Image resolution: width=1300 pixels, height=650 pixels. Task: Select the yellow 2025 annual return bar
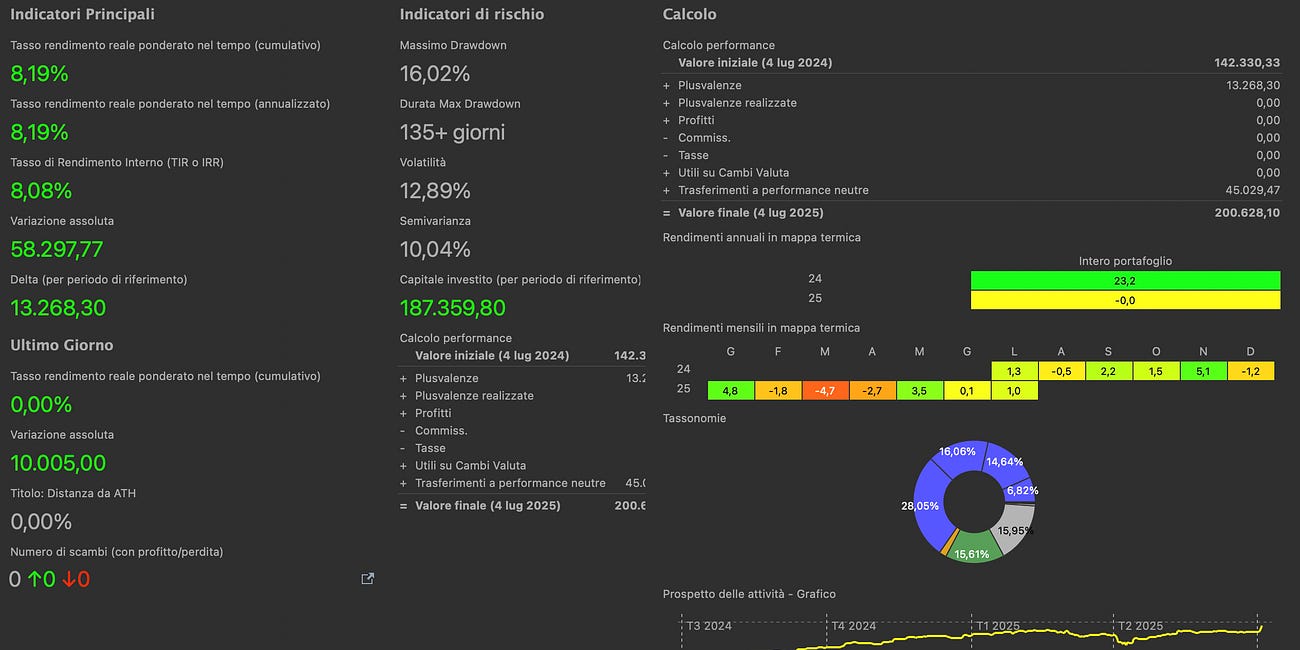(x=1122, y=300)
